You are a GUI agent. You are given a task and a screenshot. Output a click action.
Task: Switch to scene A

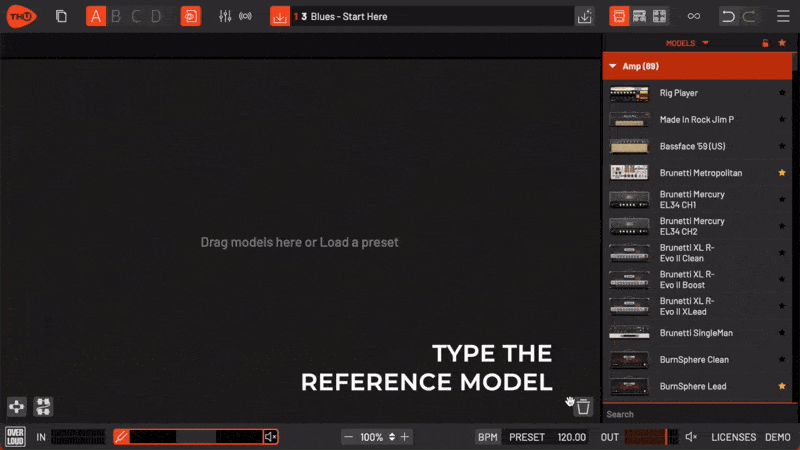click(95, 17)
